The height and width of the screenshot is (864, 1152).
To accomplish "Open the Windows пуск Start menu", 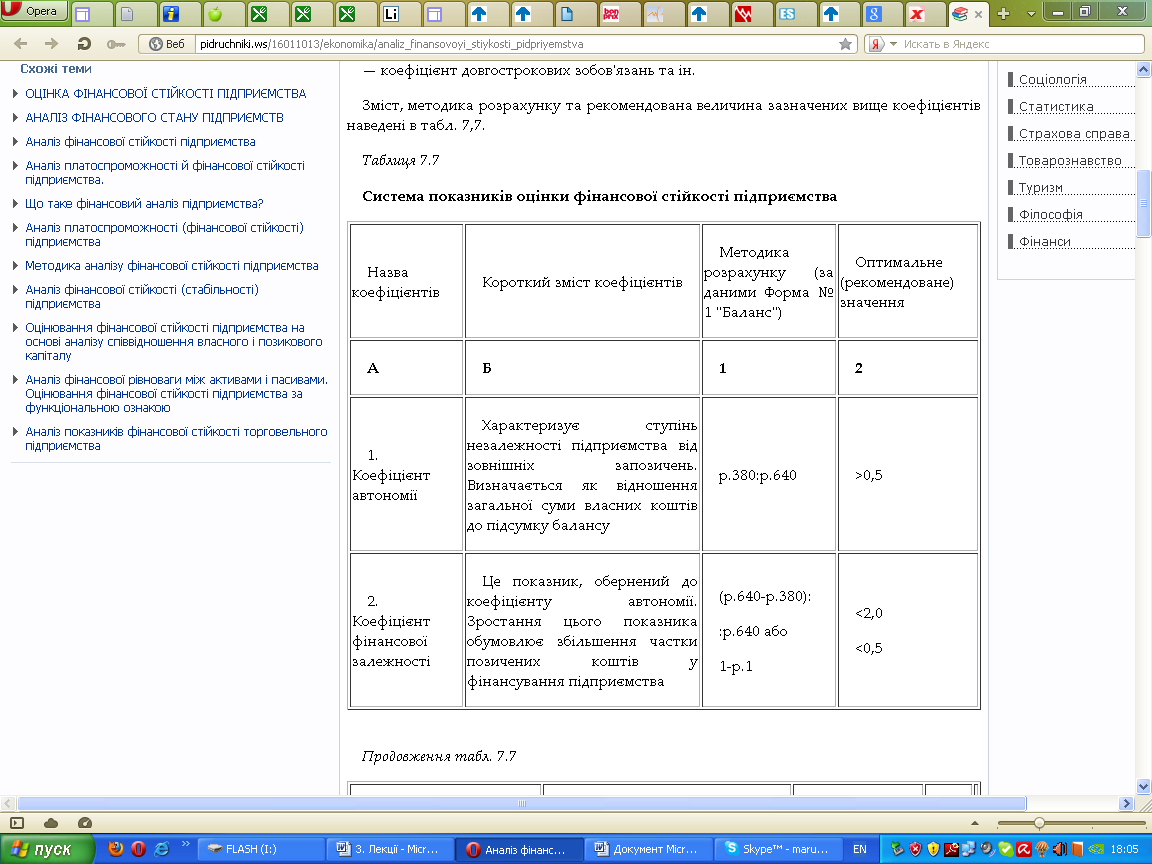I will pos(48,849).
